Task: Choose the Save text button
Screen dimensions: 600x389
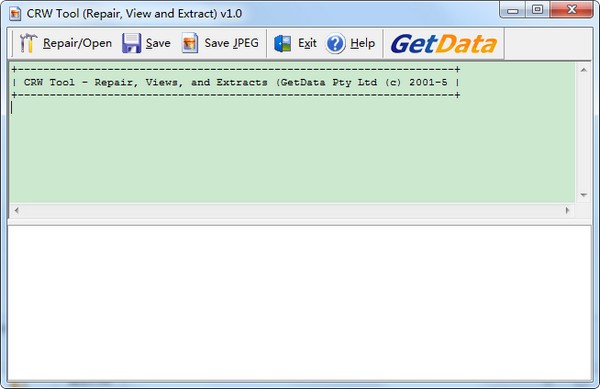Action: point(158,43)
